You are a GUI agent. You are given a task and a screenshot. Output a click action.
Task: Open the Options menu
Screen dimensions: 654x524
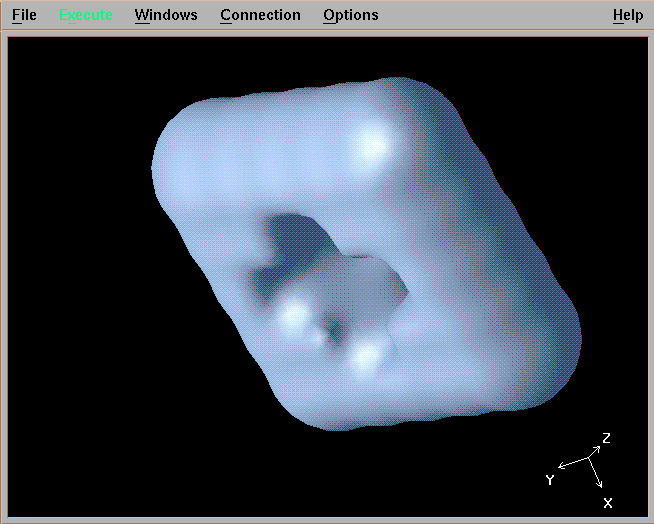pyautogui.click(x=351, y=15)
